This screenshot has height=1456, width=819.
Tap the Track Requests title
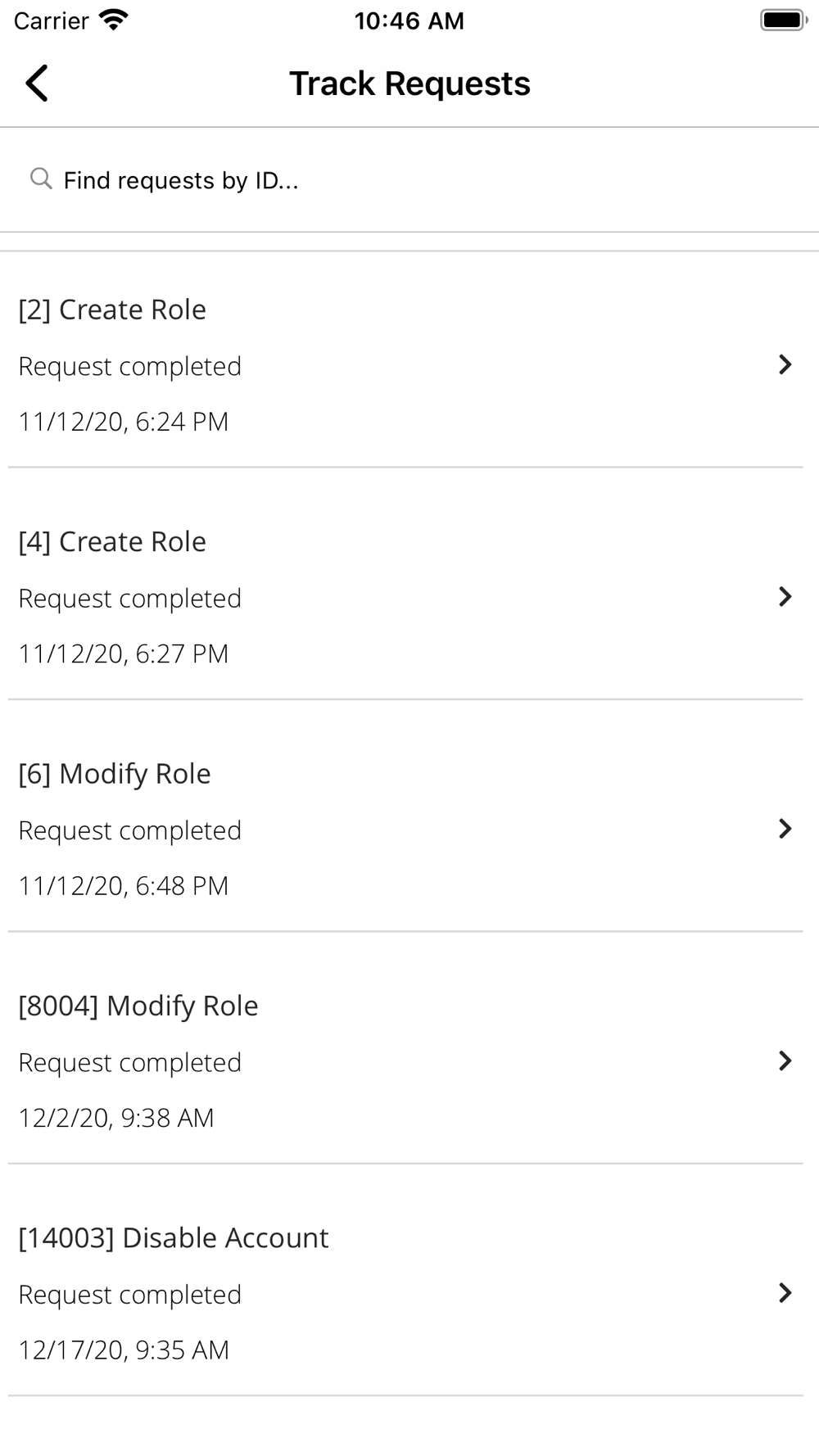click(x=409, y=84)
